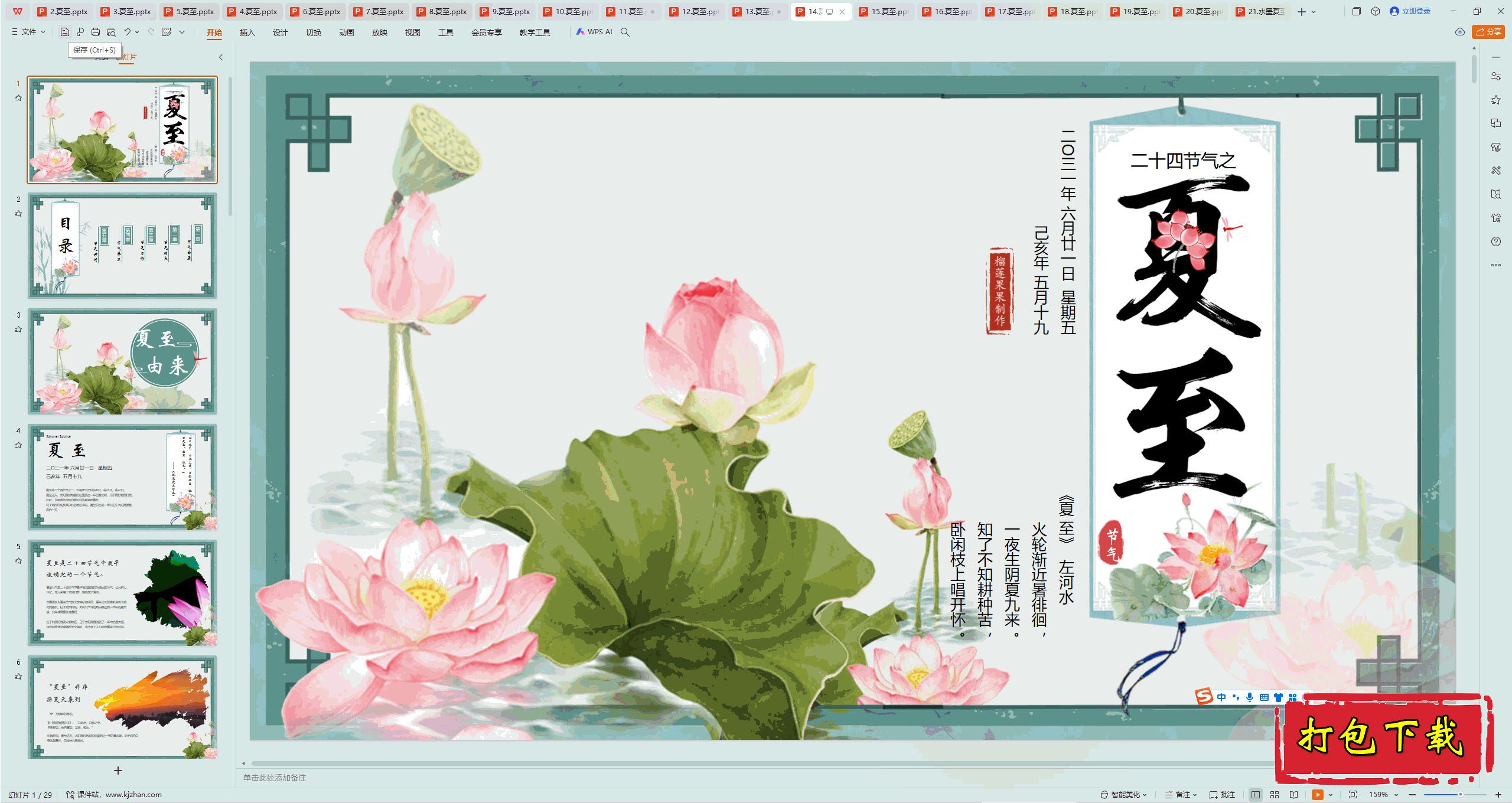Click the Save icon in the quick toolbar
Screen dimensions: 1512x803
pos(65,32)
